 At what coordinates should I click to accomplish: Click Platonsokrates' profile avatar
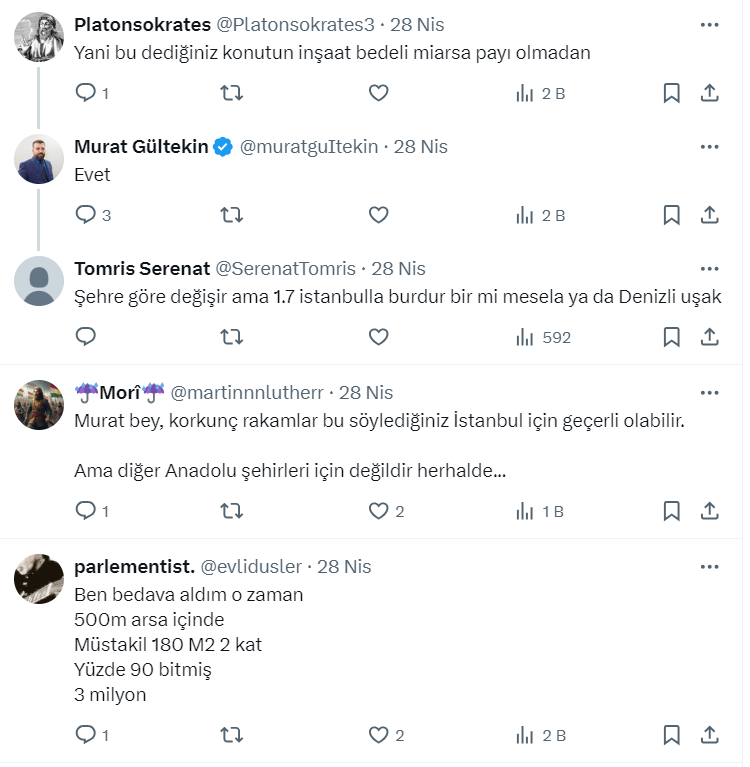coord(39,37)
